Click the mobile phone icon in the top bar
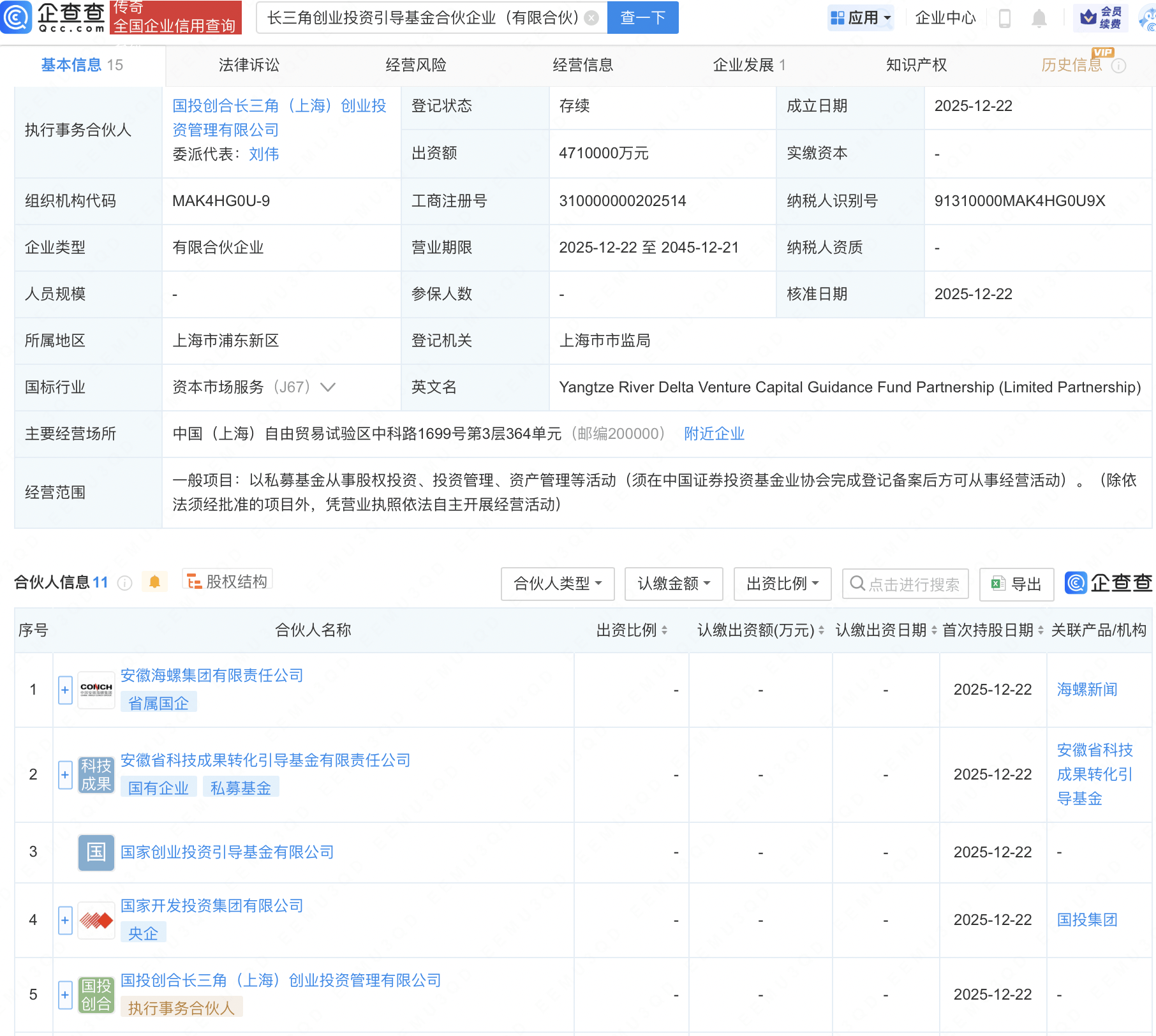The height and width of the screenshot is (1036, 1156). 1006,18
